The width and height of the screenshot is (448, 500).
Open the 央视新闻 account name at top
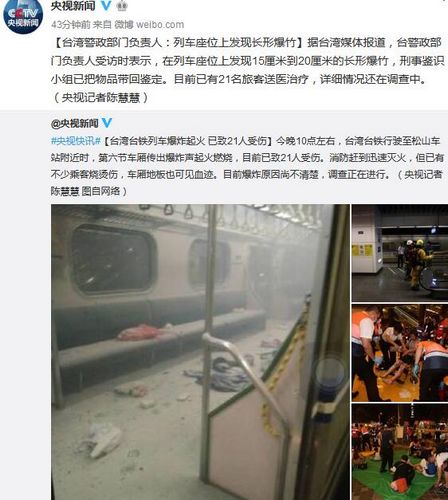tap(73, 5)
